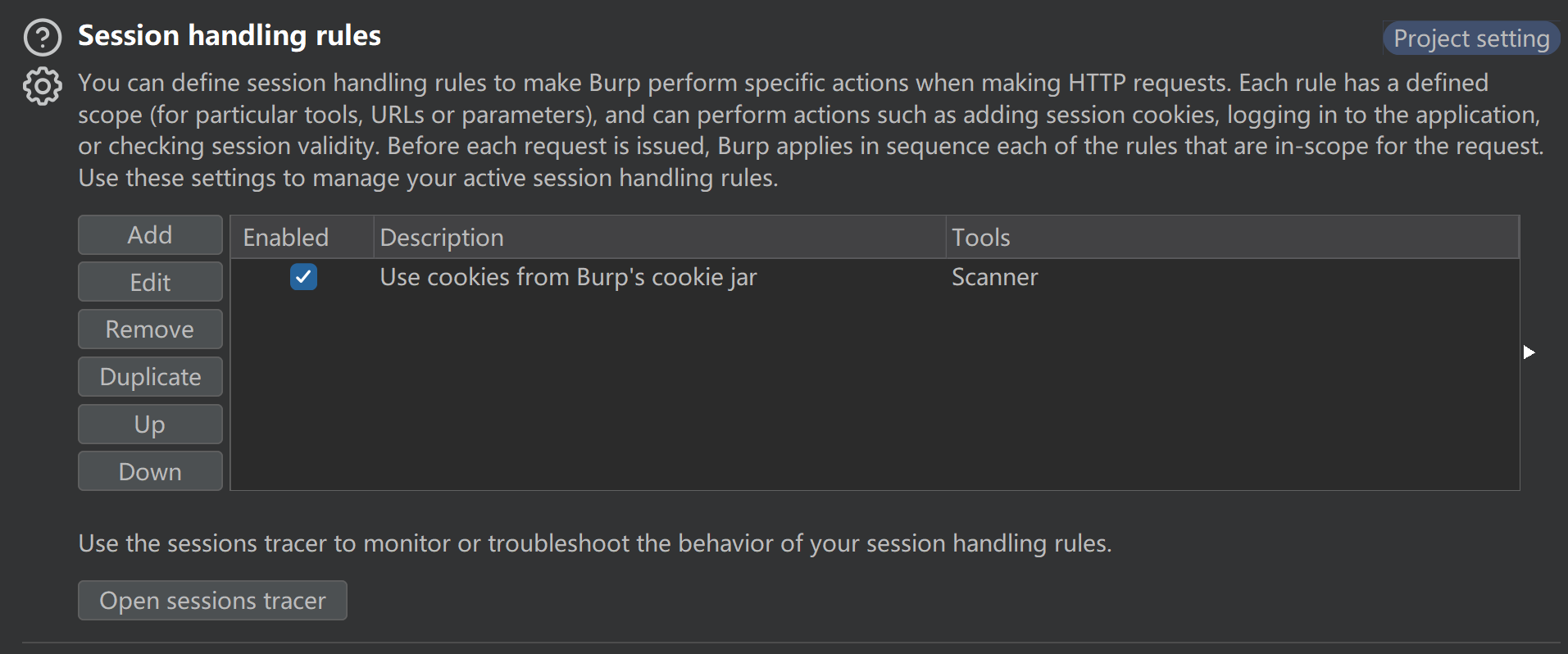Click the Scanner cell in Tools column

[x=994, y=277]
